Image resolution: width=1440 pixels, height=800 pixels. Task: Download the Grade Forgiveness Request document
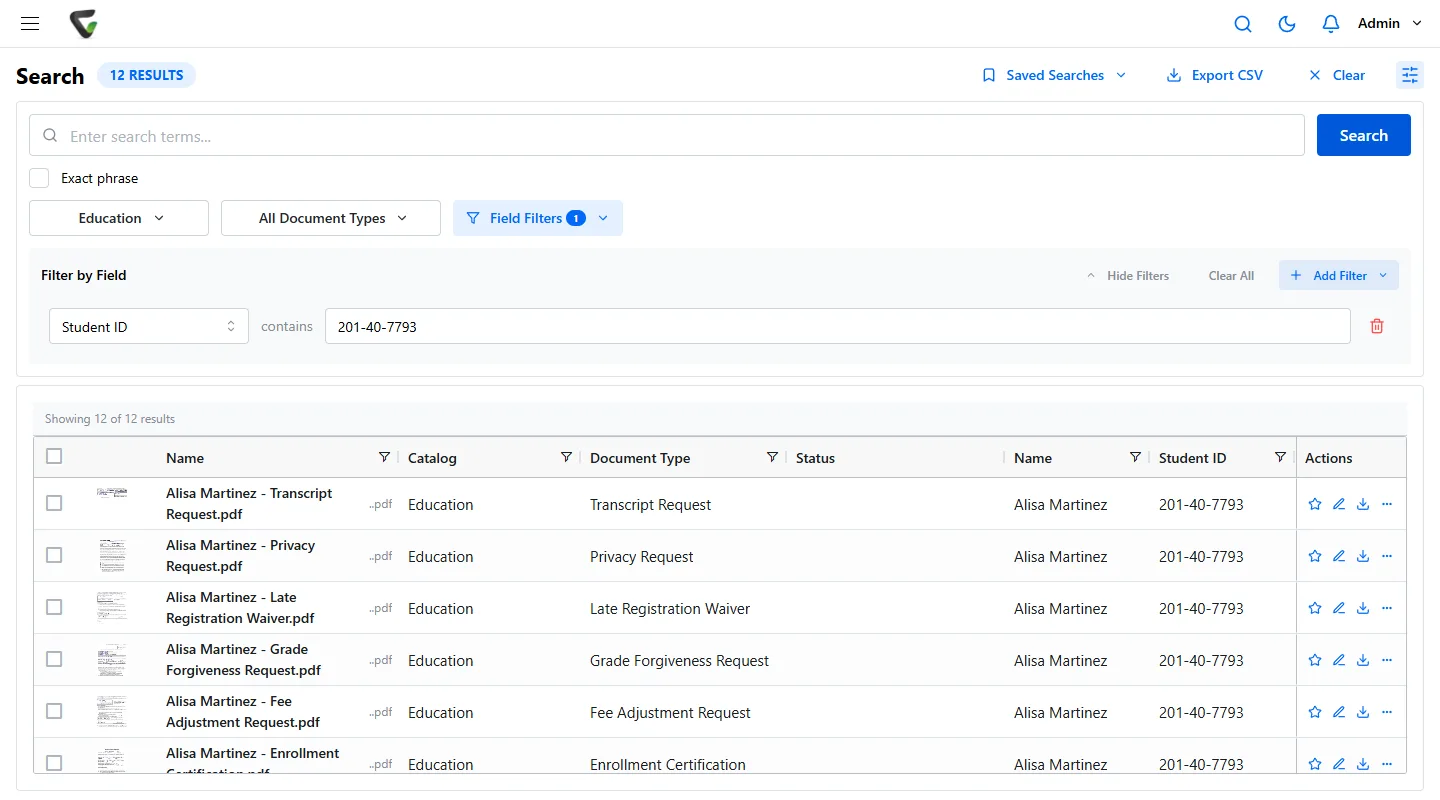[1363, 660]
